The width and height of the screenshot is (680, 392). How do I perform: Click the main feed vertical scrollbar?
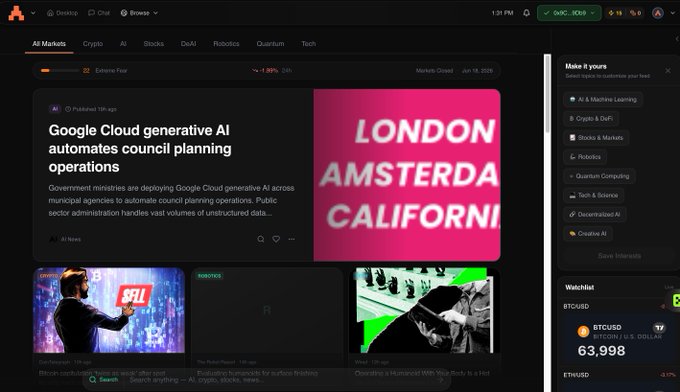547,93
